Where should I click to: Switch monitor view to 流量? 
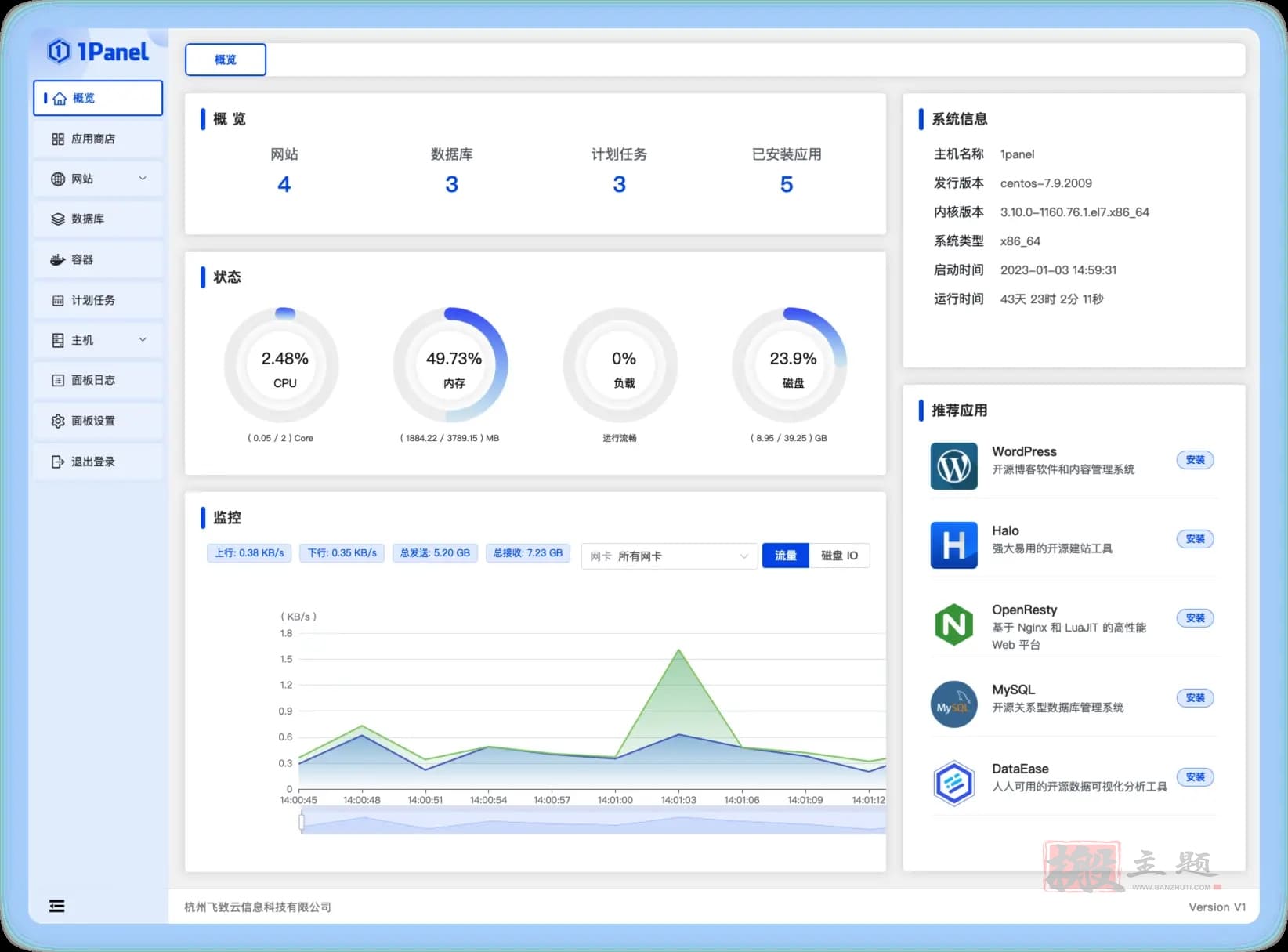click(786, 556)
